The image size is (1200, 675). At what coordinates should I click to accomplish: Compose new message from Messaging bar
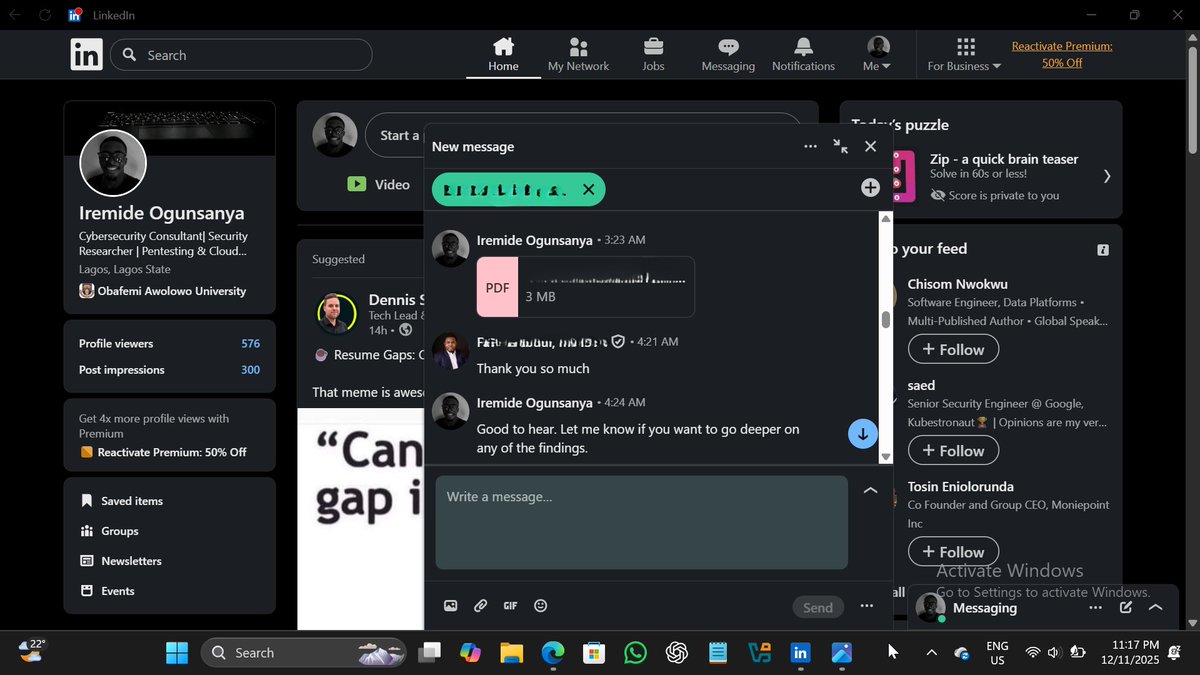(1126, 607)
